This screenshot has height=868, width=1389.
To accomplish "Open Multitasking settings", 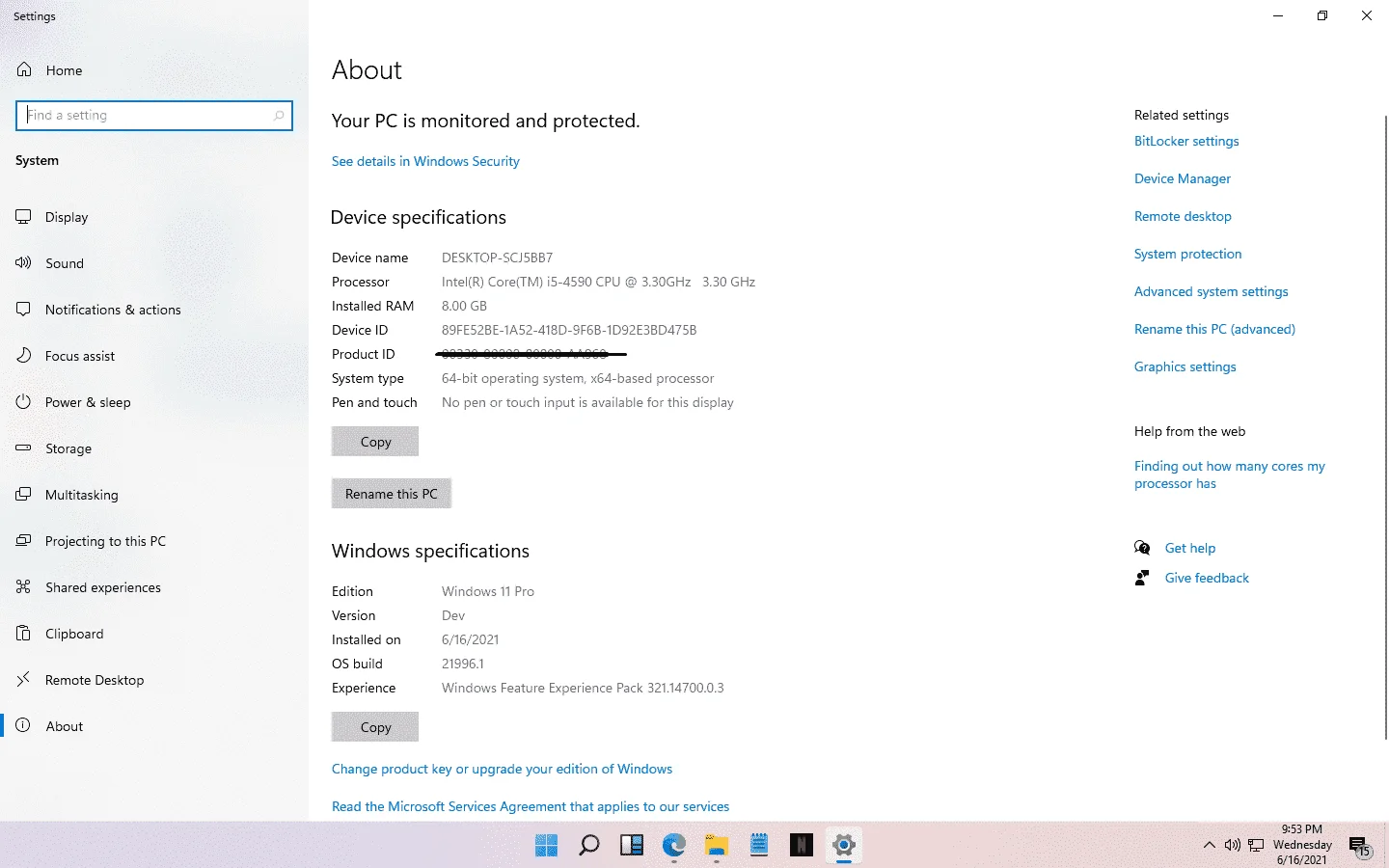I will click(154, 495).
